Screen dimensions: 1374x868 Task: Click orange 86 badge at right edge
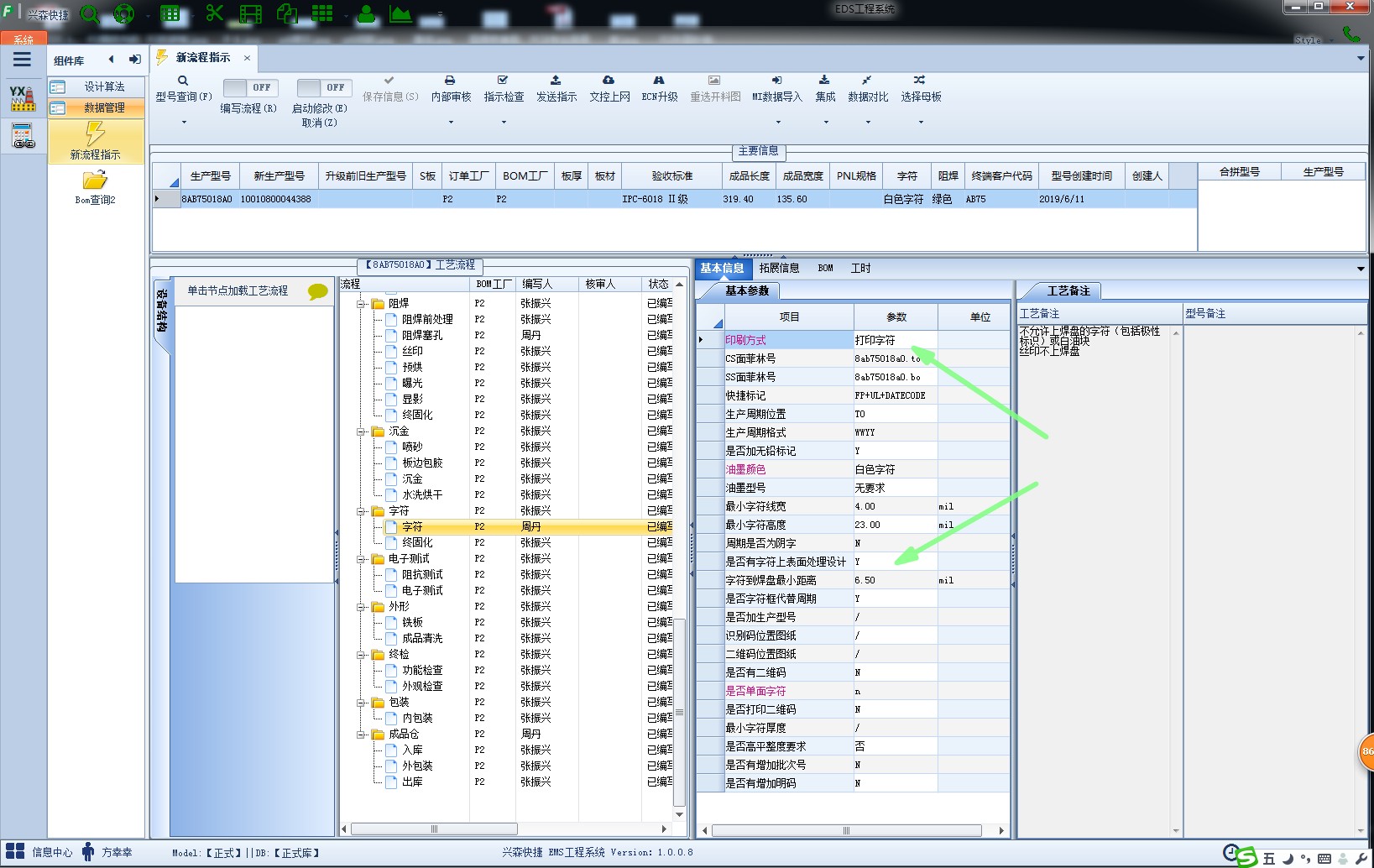(x=1366, y=750)
